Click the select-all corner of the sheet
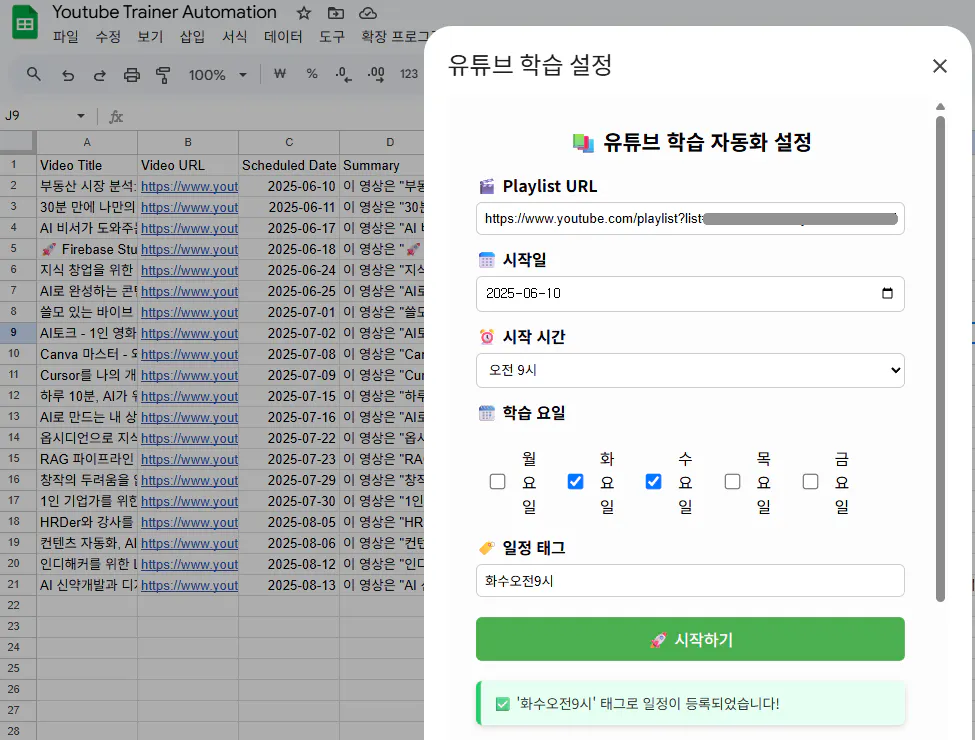This screenshot has width=975, height=740. point(17,142)
